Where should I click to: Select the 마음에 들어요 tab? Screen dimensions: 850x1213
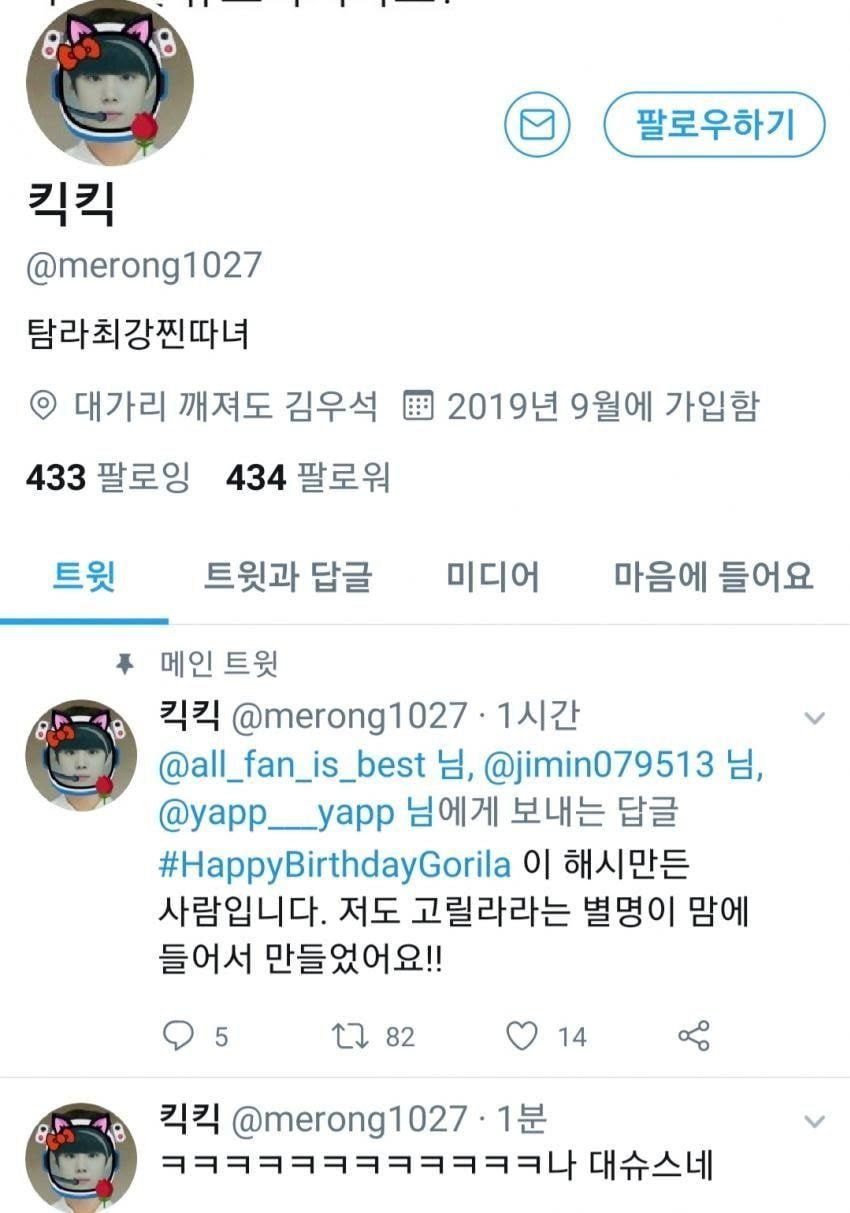point(713,577)
